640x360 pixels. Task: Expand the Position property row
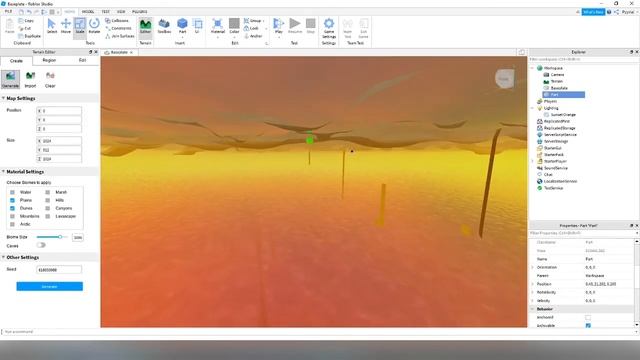pos(533,284)
